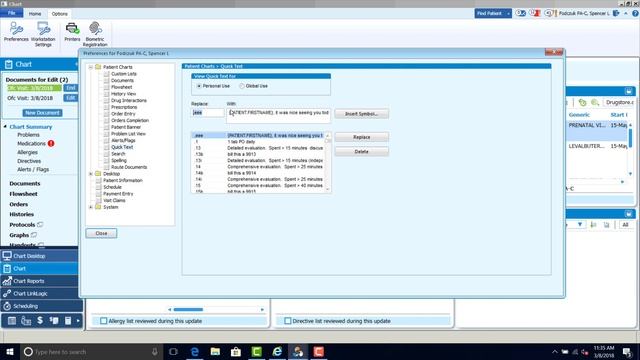Switch to the Options ribbon tab

click(60, 13)
